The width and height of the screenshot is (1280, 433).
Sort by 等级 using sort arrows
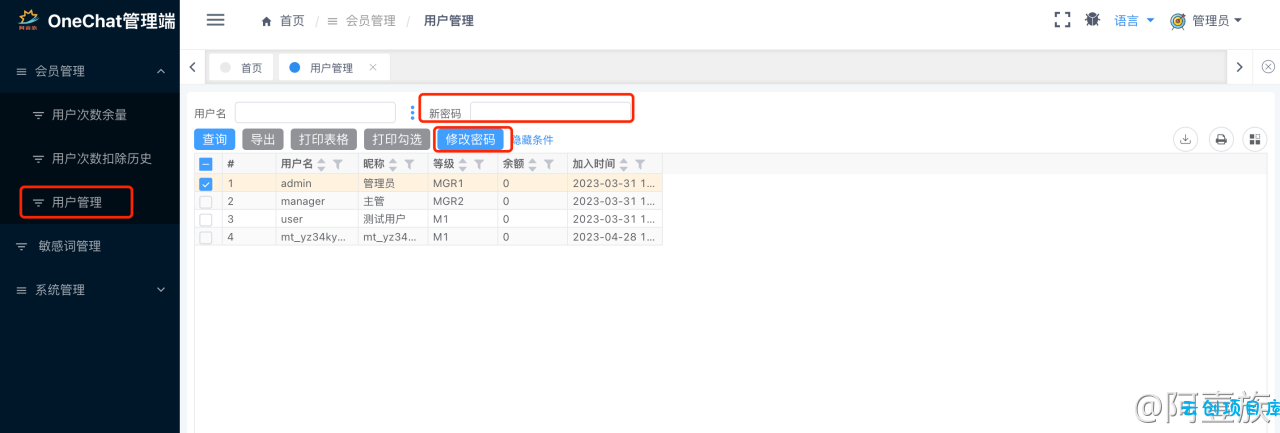[463, 164]
